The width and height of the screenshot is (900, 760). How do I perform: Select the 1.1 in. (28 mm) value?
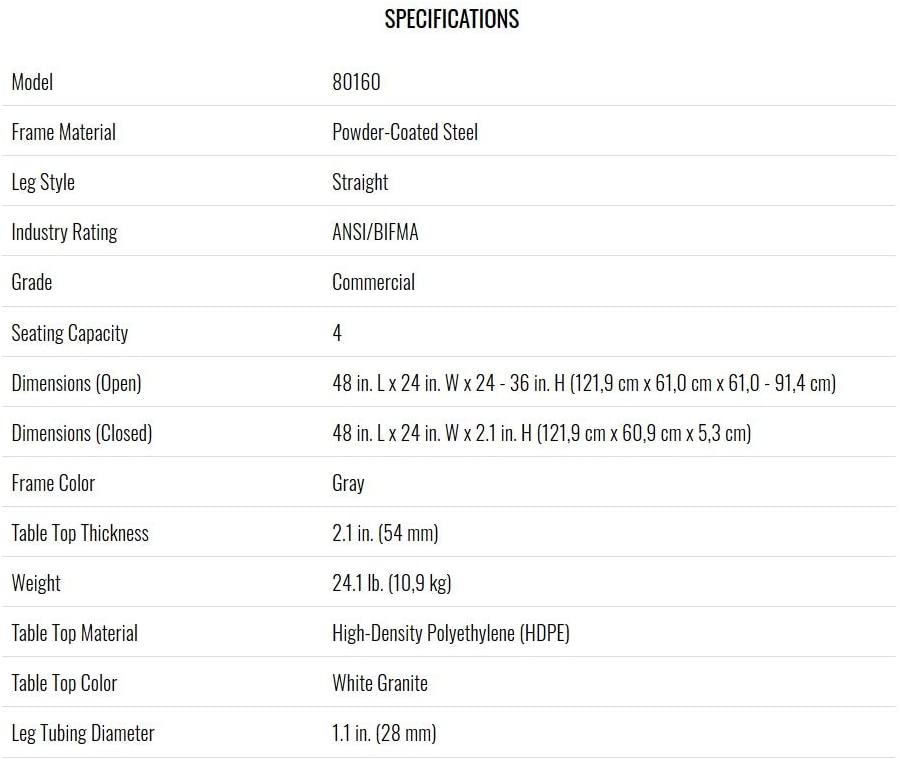point(384,733)
